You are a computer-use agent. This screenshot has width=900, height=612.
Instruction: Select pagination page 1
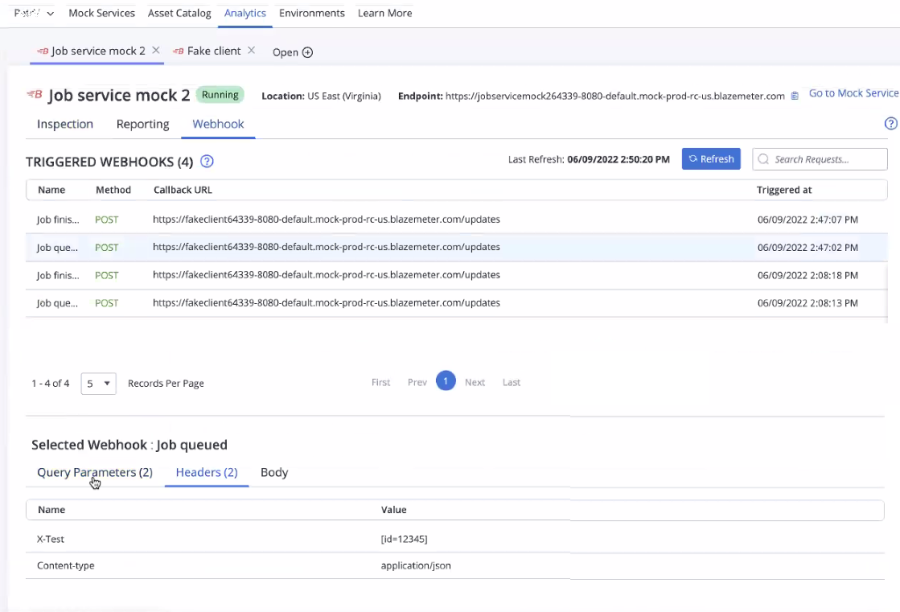coord(446,382)
